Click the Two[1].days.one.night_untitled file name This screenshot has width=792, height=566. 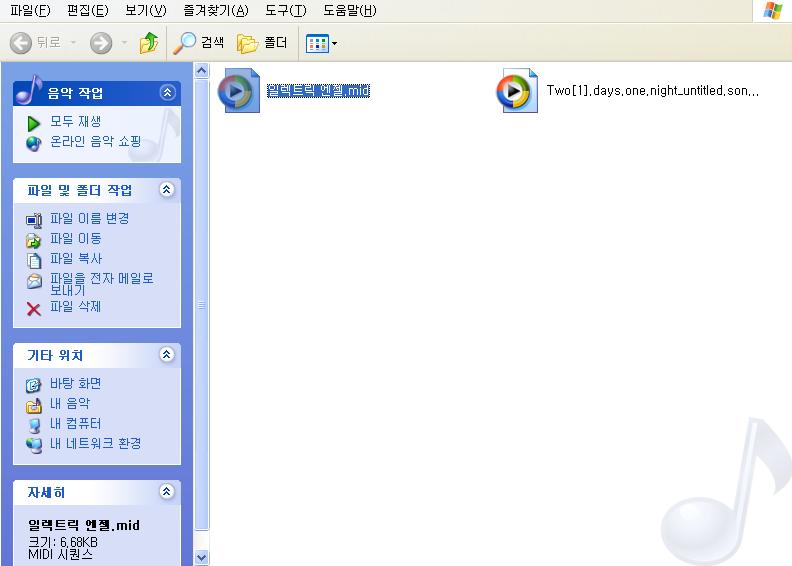coord(653,91)
